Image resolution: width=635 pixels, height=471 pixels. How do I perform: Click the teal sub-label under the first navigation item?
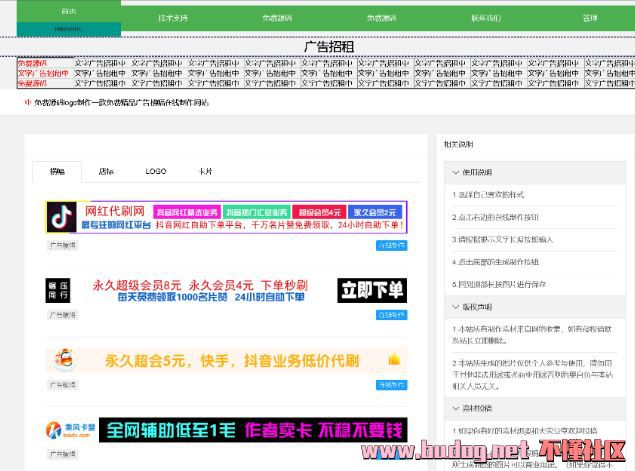pyautogui.click(x=69, y=29)
